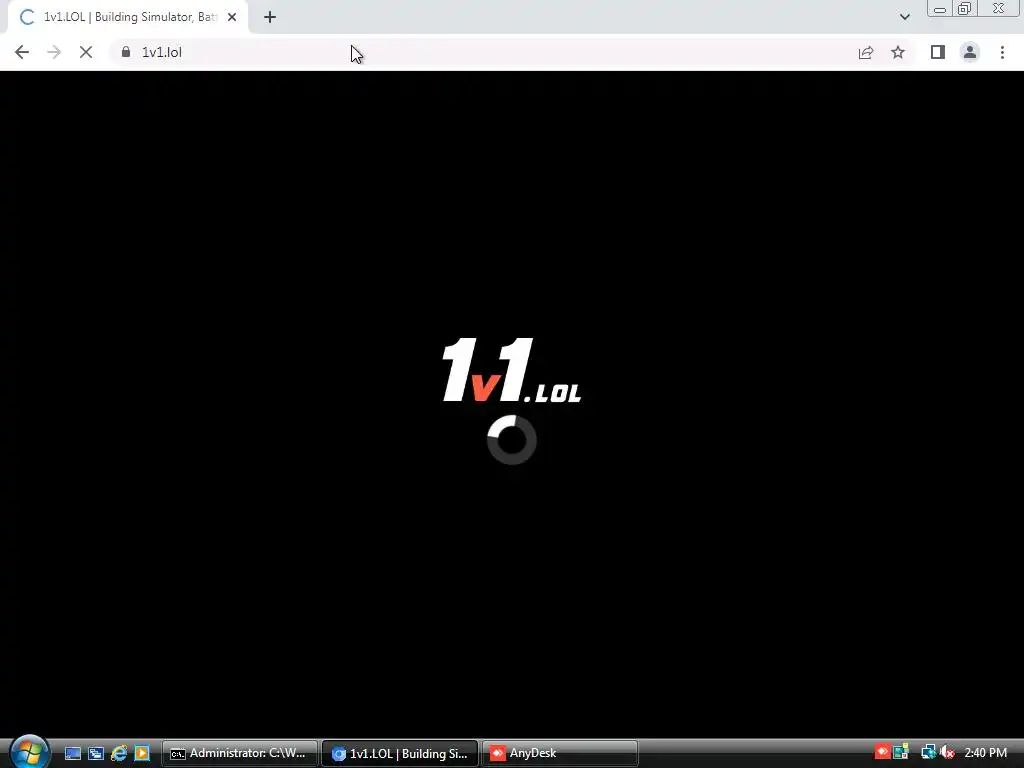Launch Windows Media Player from quick launch

pos(142,753)
